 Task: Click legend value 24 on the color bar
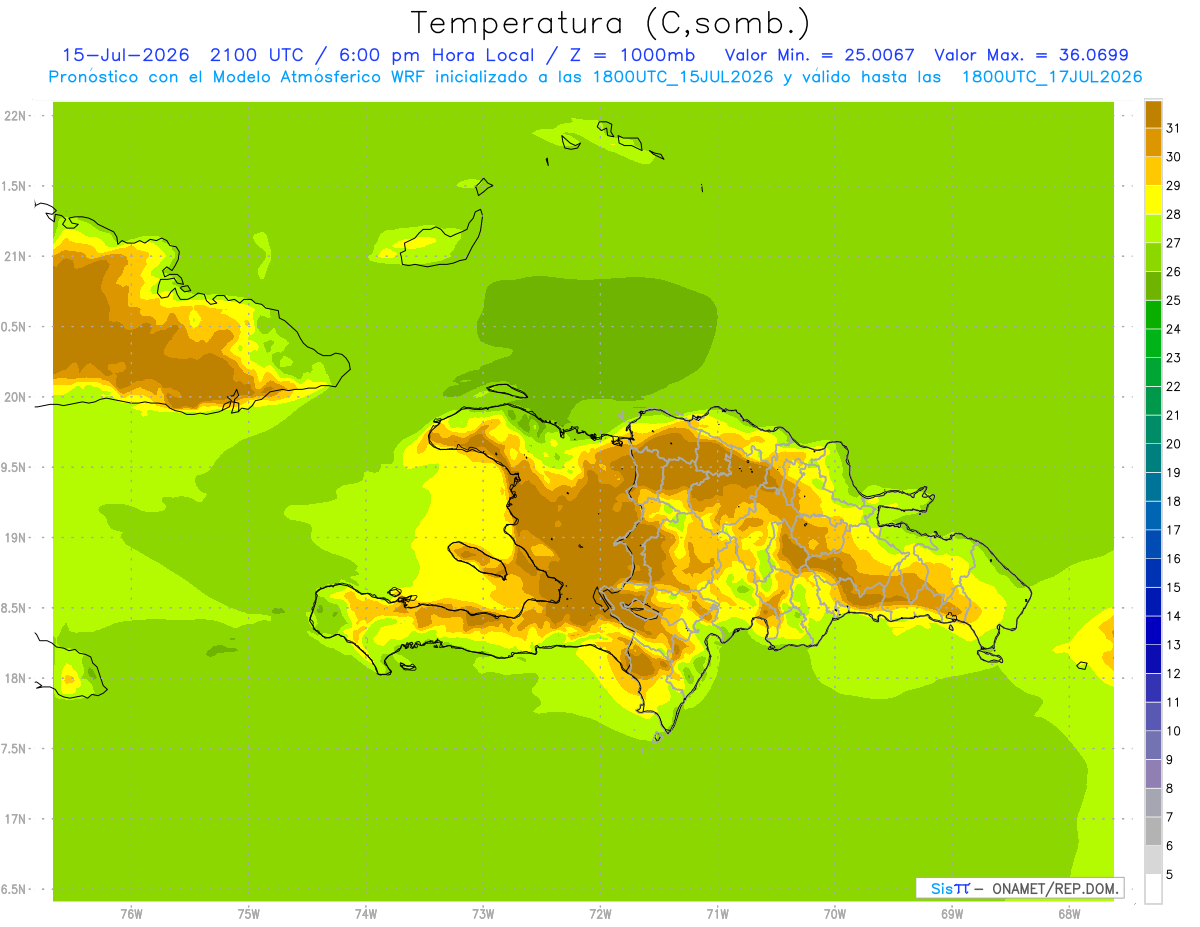[x=1173, y=328]
